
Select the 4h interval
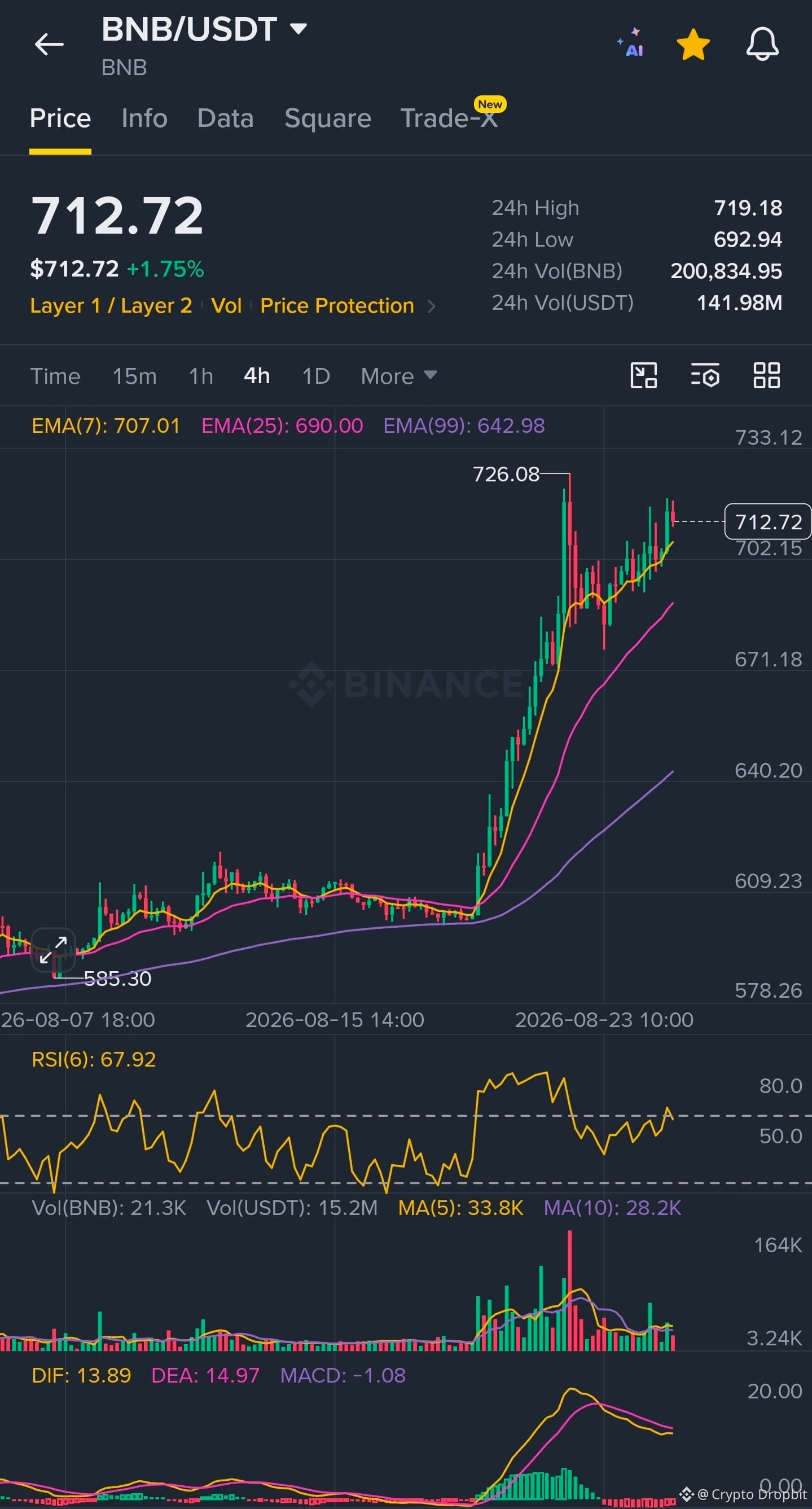tap(257, 376)
